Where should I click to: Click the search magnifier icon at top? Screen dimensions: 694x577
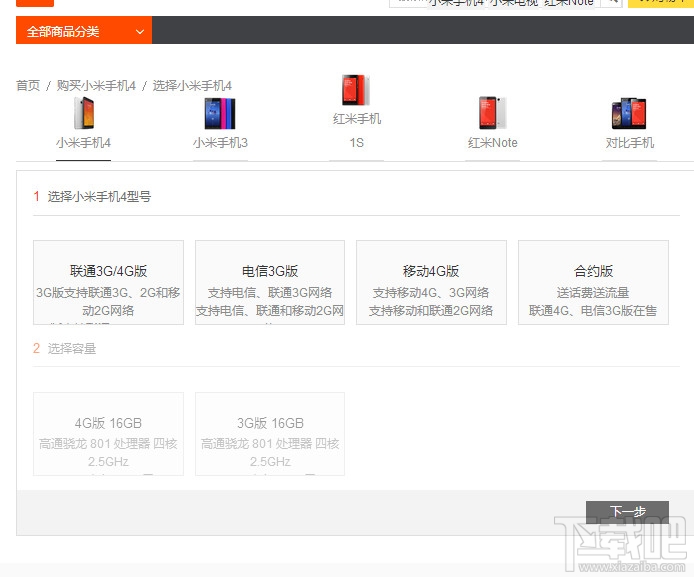pos(612,3)
